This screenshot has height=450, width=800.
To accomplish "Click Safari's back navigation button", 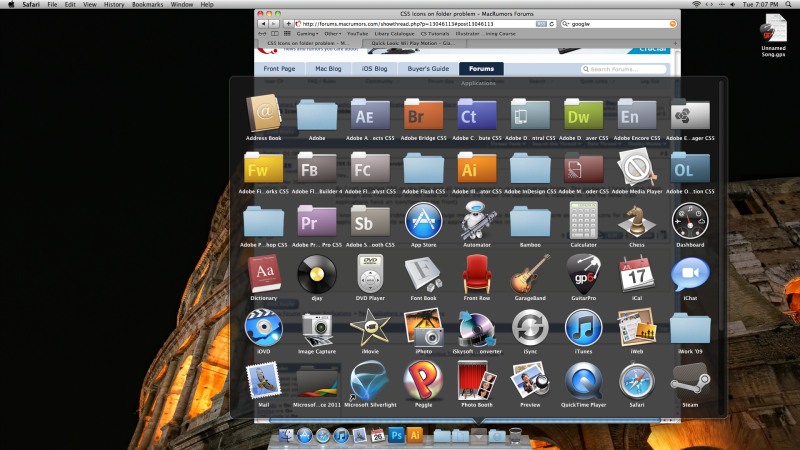I will 263,24.
